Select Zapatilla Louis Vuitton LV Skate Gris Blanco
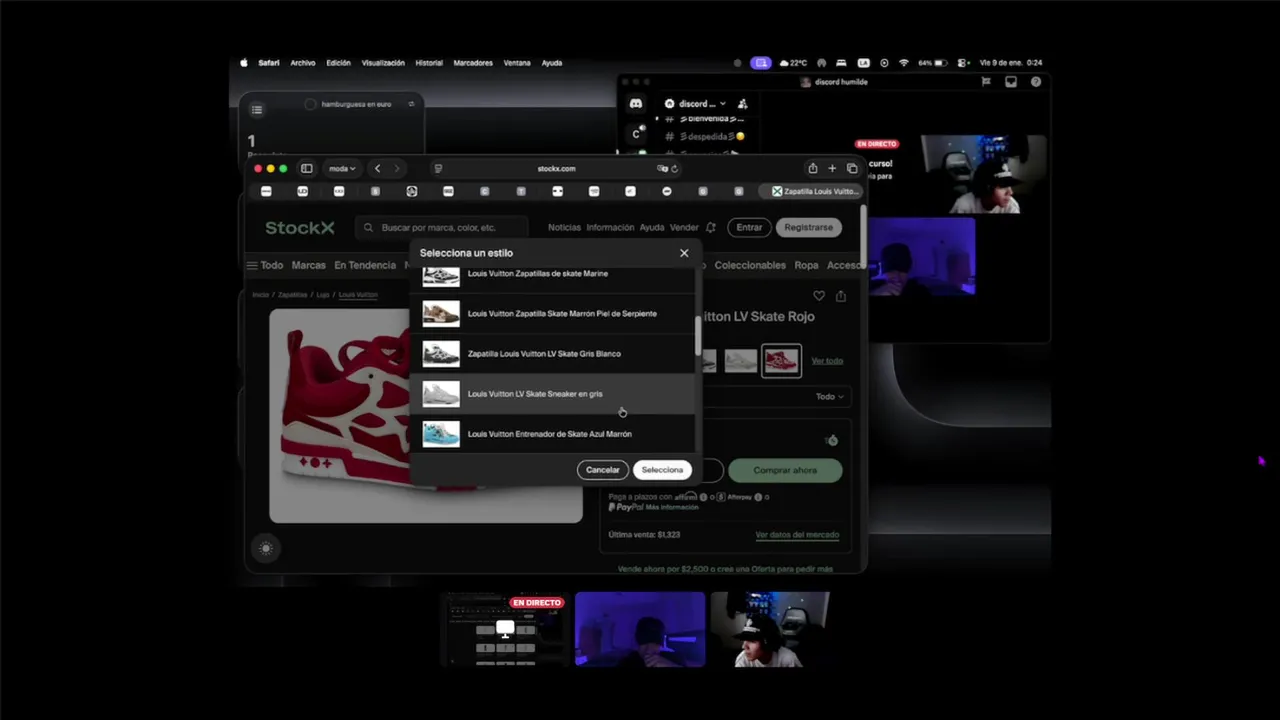 click(x=554, y=354)
